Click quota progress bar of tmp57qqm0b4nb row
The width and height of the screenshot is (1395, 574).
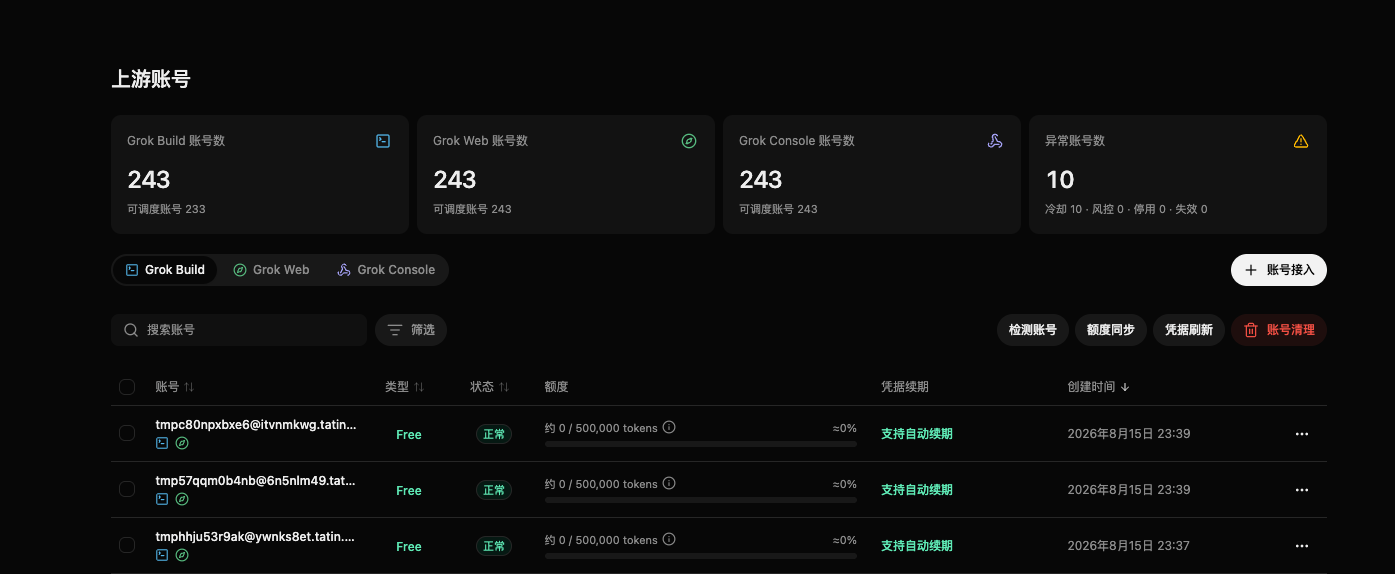(x=701, y=500)
